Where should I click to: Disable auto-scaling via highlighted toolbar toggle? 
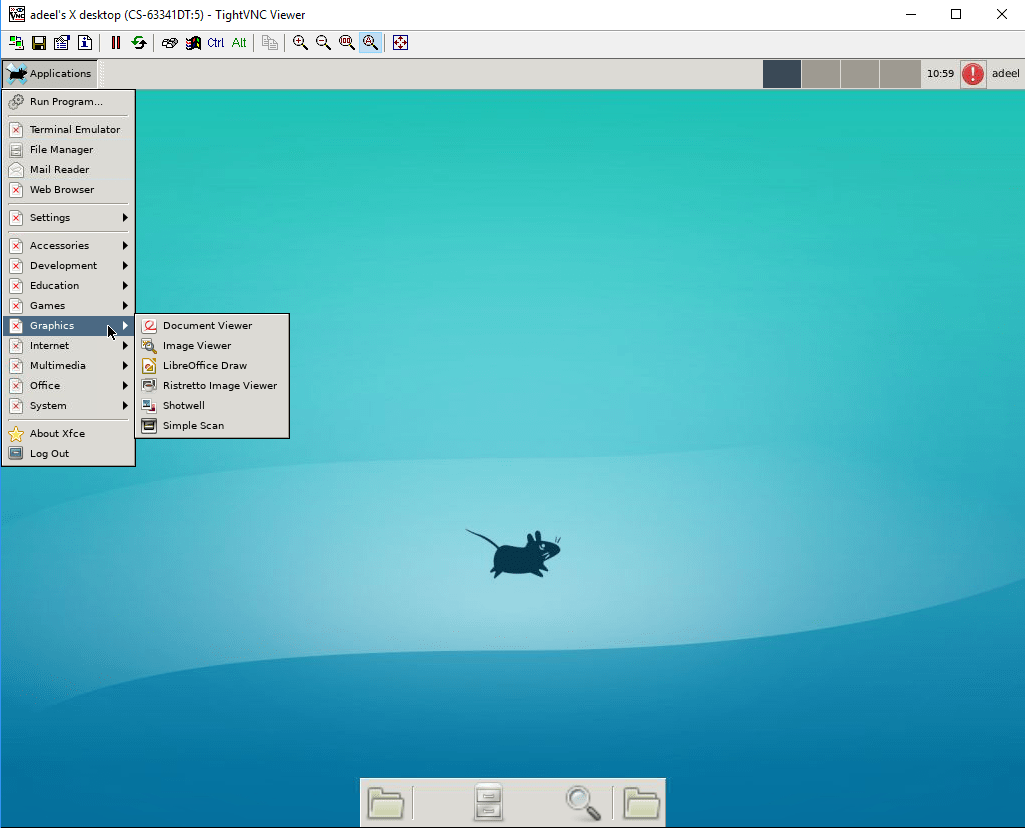(x=370, y=43)
